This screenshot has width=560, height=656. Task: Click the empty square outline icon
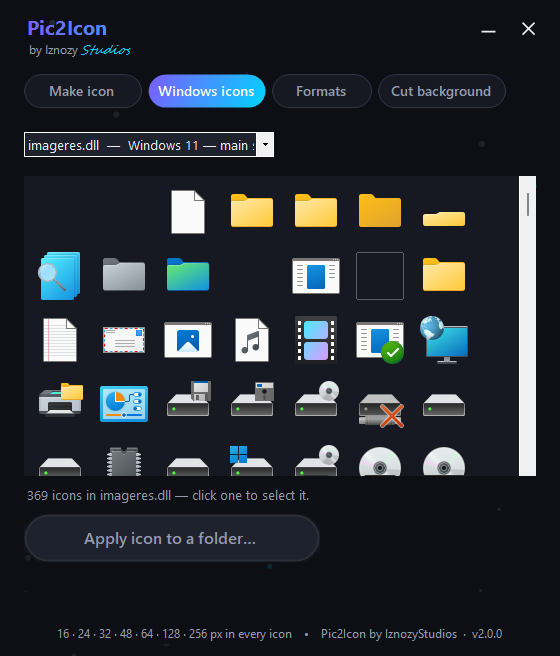tap(380, 276)
